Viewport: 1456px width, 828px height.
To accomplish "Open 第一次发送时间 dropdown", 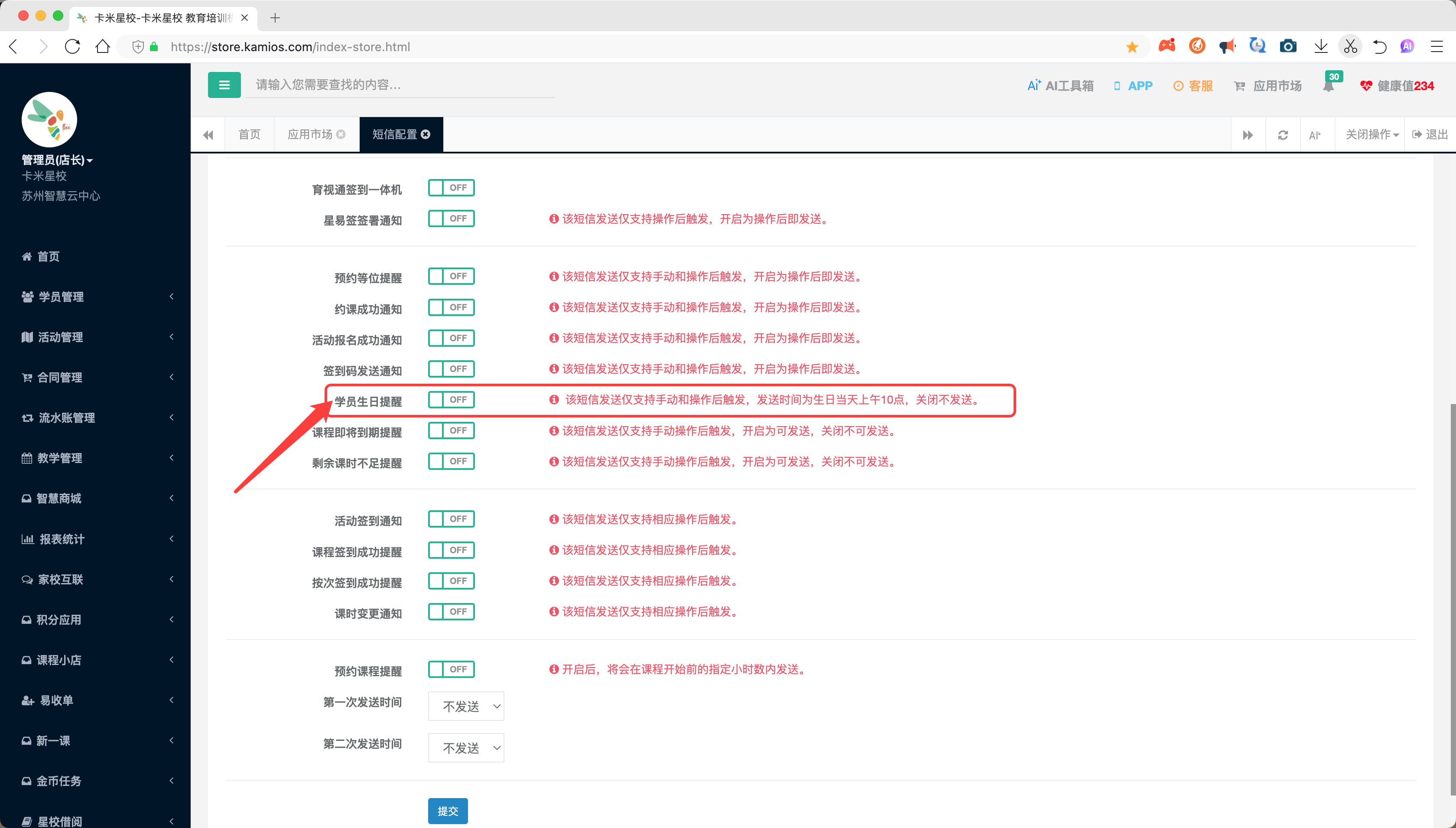I will pos(466,706).
